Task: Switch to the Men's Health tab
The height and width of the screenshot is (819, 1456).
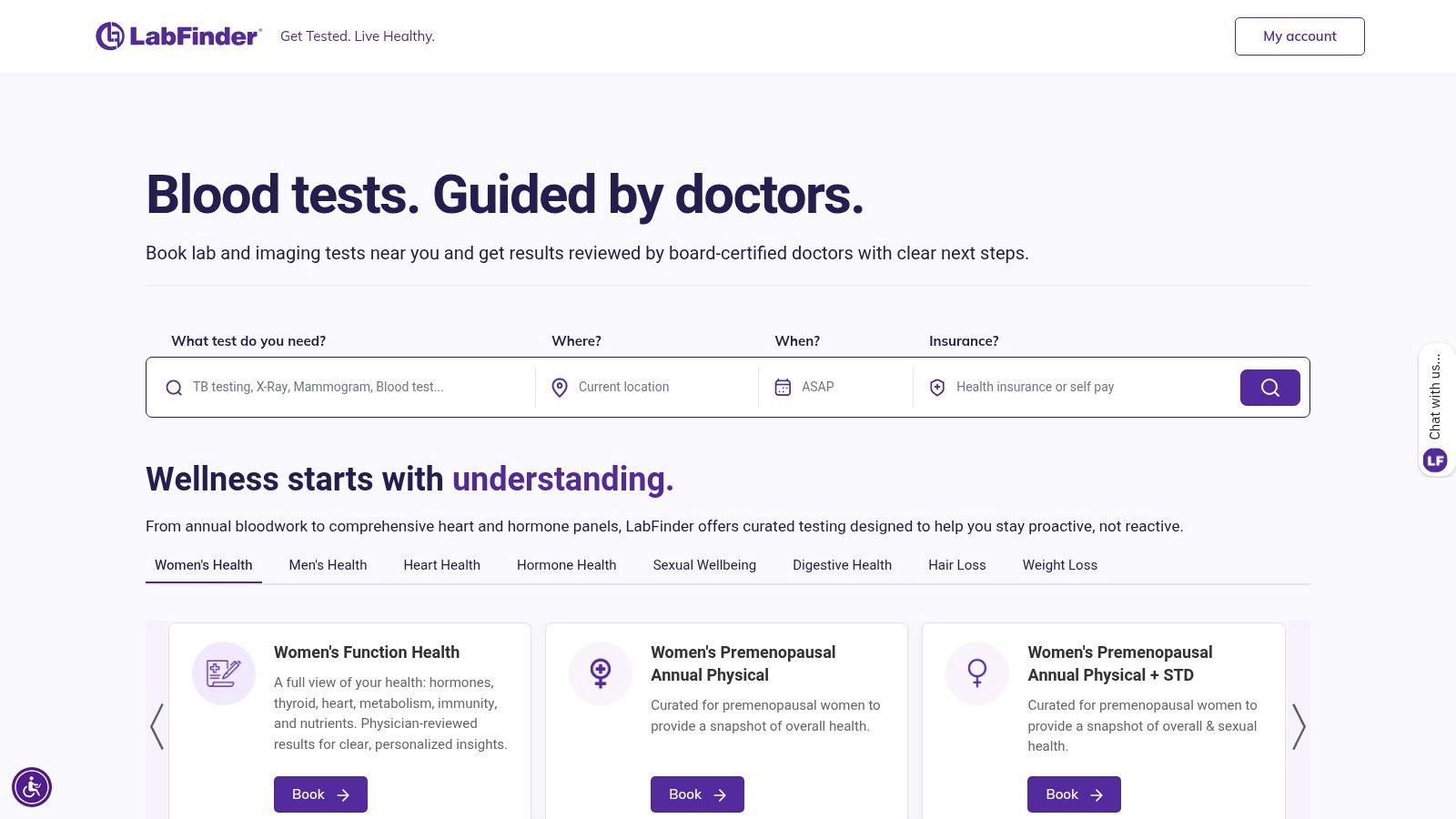Action: [328, 565]
